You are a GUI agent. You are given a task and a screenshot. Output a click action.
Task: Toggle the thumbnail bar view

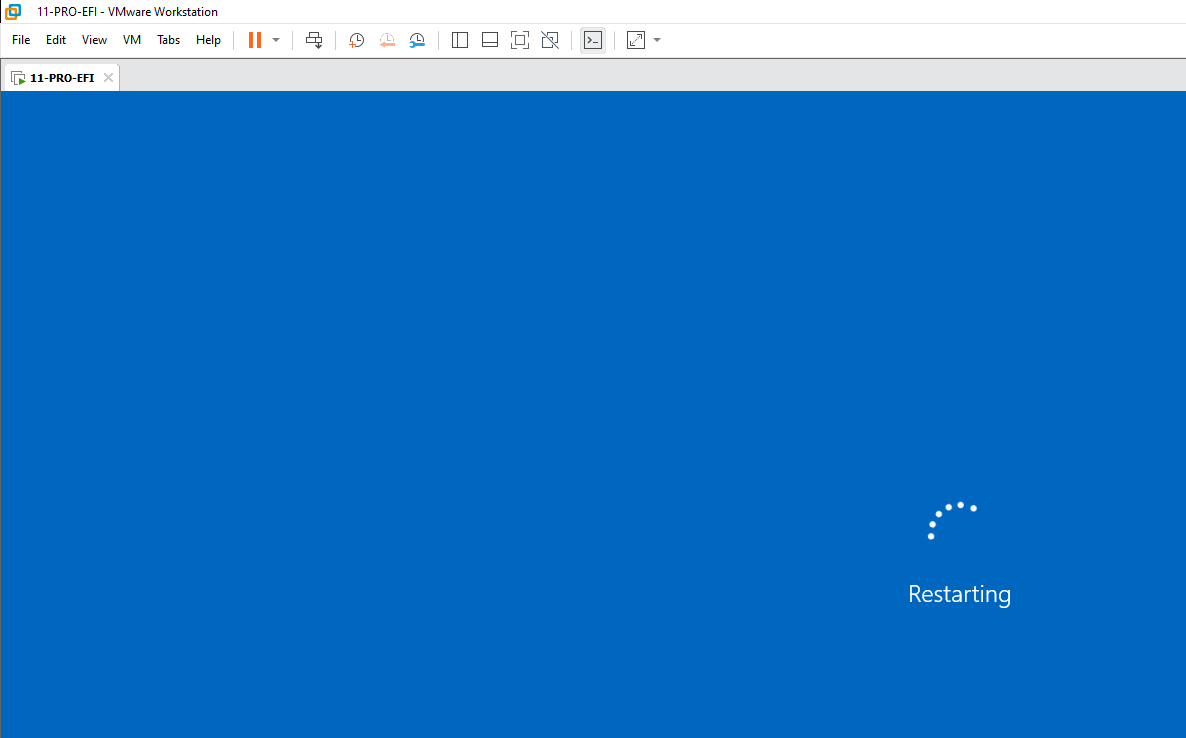(x=490, y=40)
